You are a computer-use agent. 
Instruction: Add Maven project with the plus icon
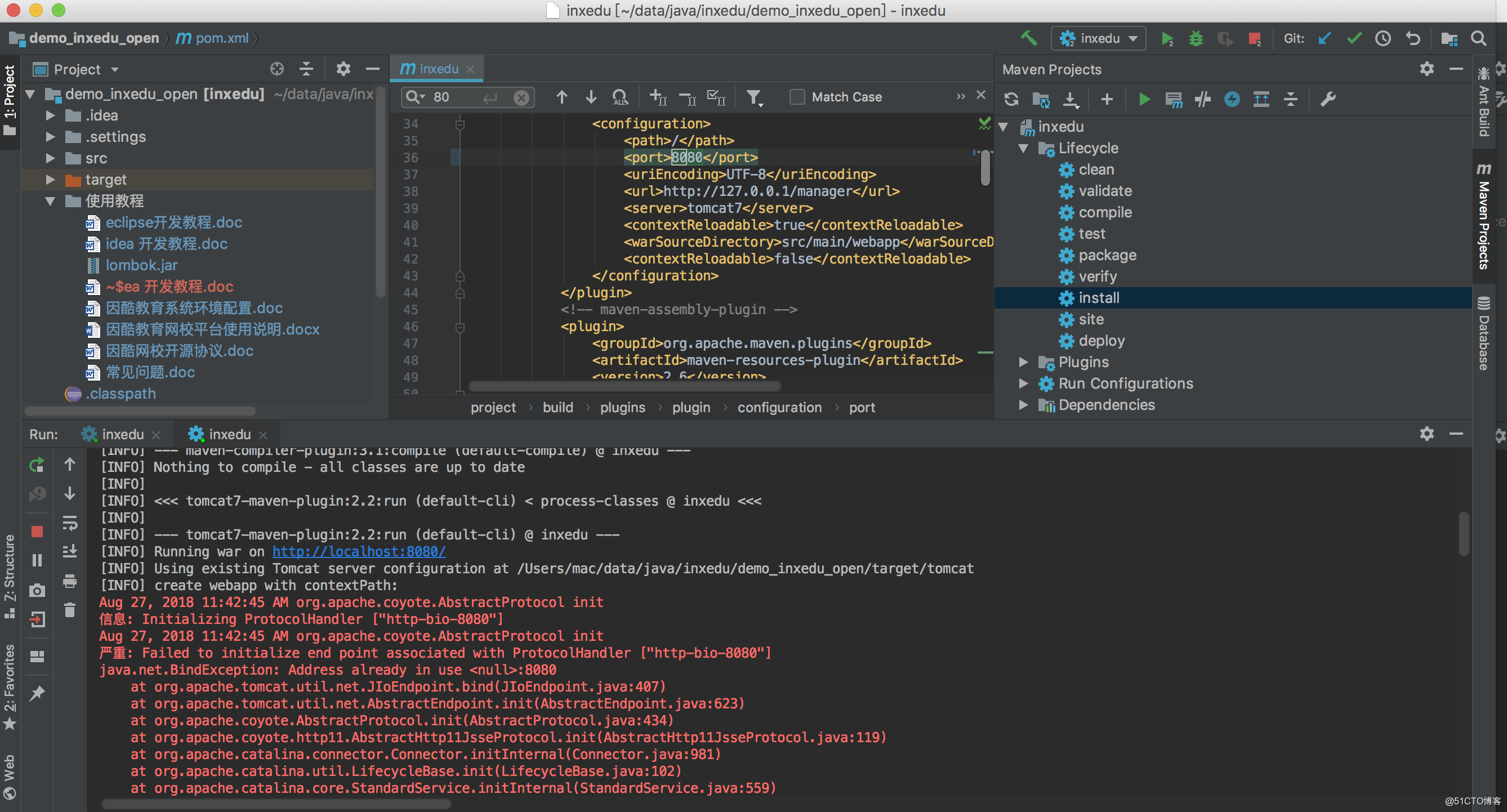pyautogui.click(x=1106, y=99)
